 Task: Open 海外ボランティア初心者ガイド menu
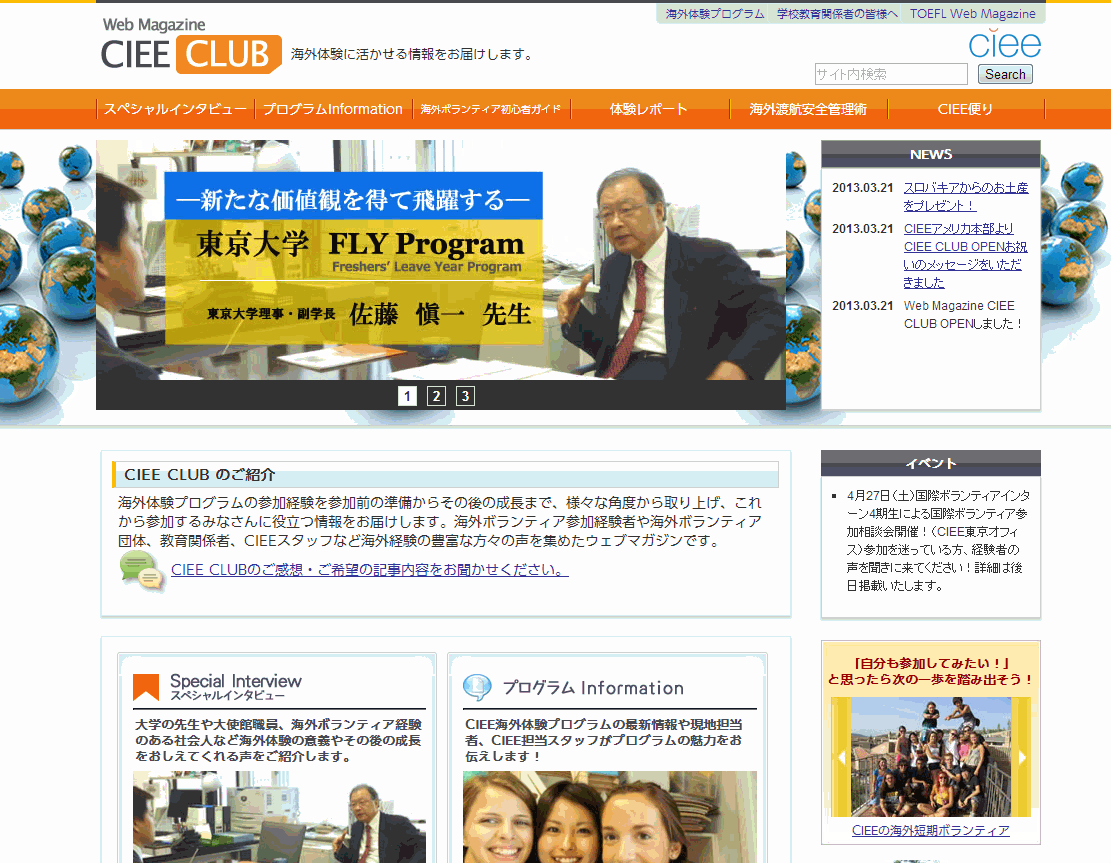pyautogui.click(x=491, y=109)
